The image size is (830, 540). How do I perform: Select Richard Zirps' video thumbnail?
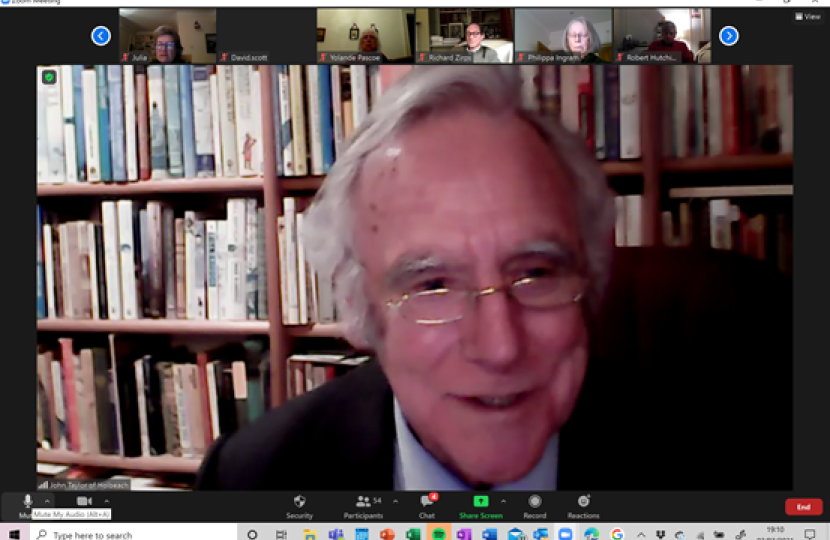click(x=463, y=35)
